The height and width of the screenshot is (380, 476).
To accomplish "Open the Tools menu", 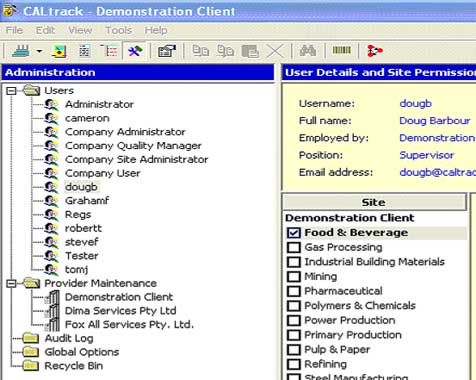I will point(118,30).
